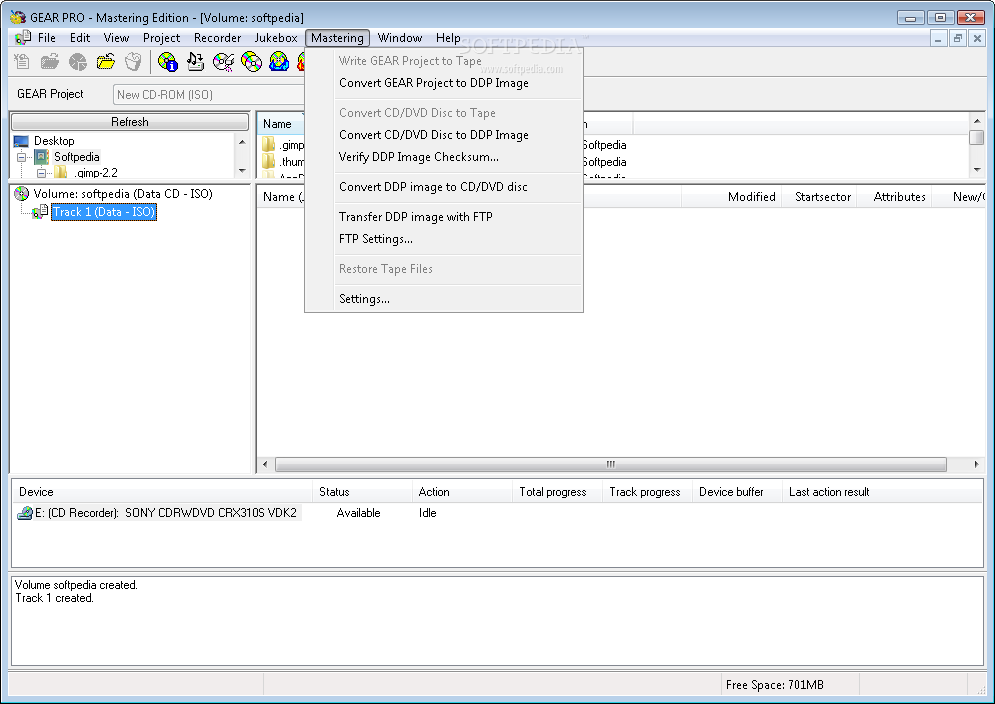Click the right arrow of horizontal scrollbar

976,465
